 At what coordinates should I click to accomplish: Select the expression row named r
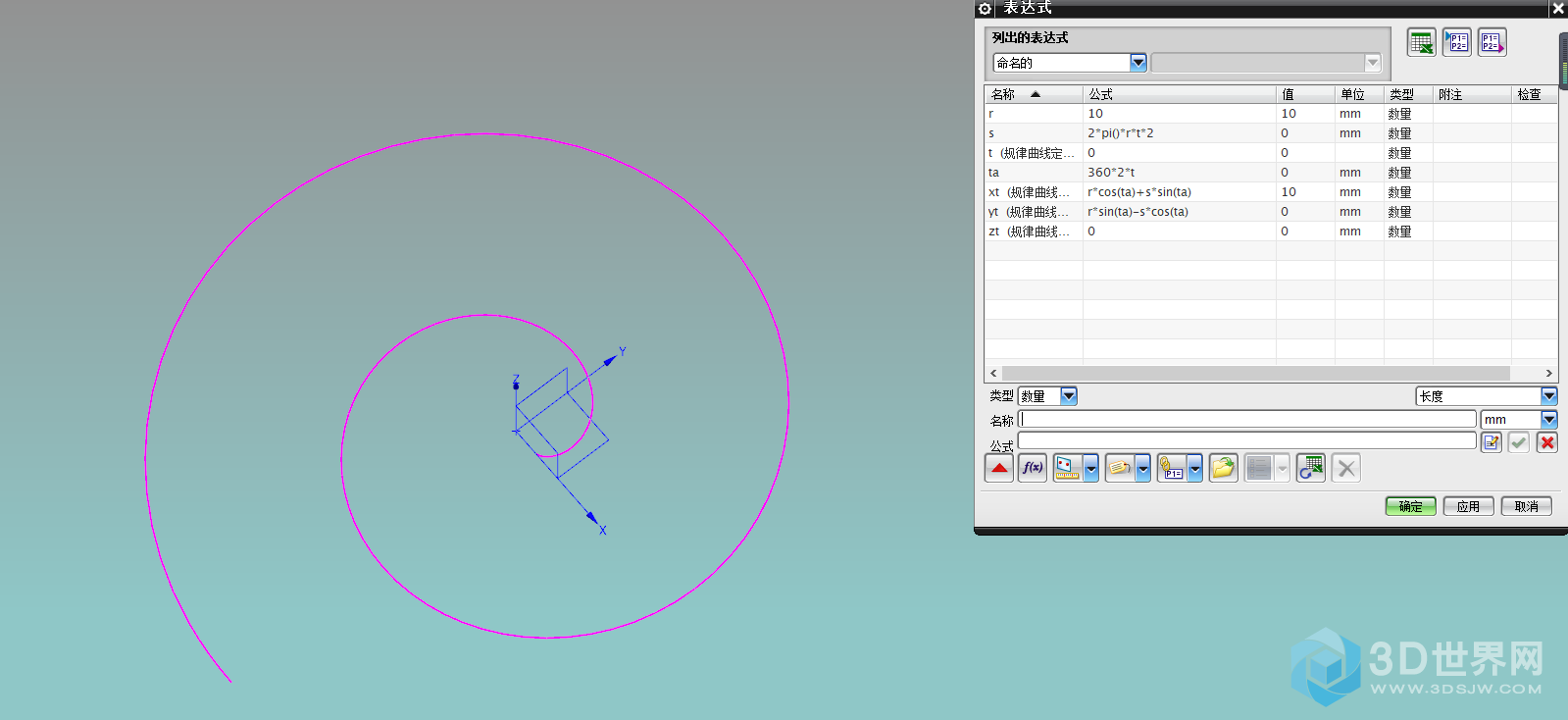[x=1271, y=114]
